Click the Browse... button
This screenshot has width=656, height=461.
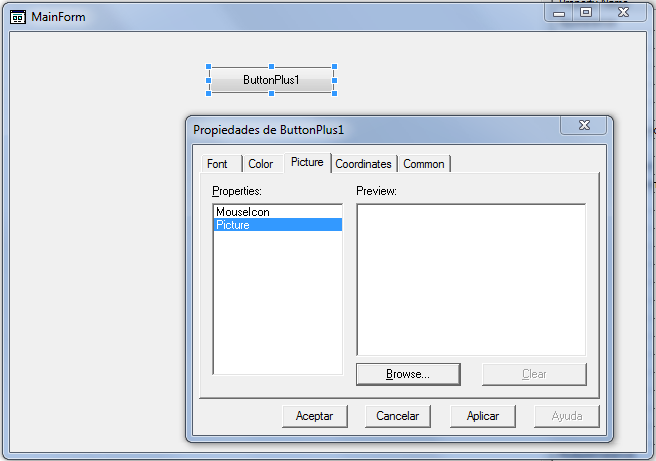408,374
